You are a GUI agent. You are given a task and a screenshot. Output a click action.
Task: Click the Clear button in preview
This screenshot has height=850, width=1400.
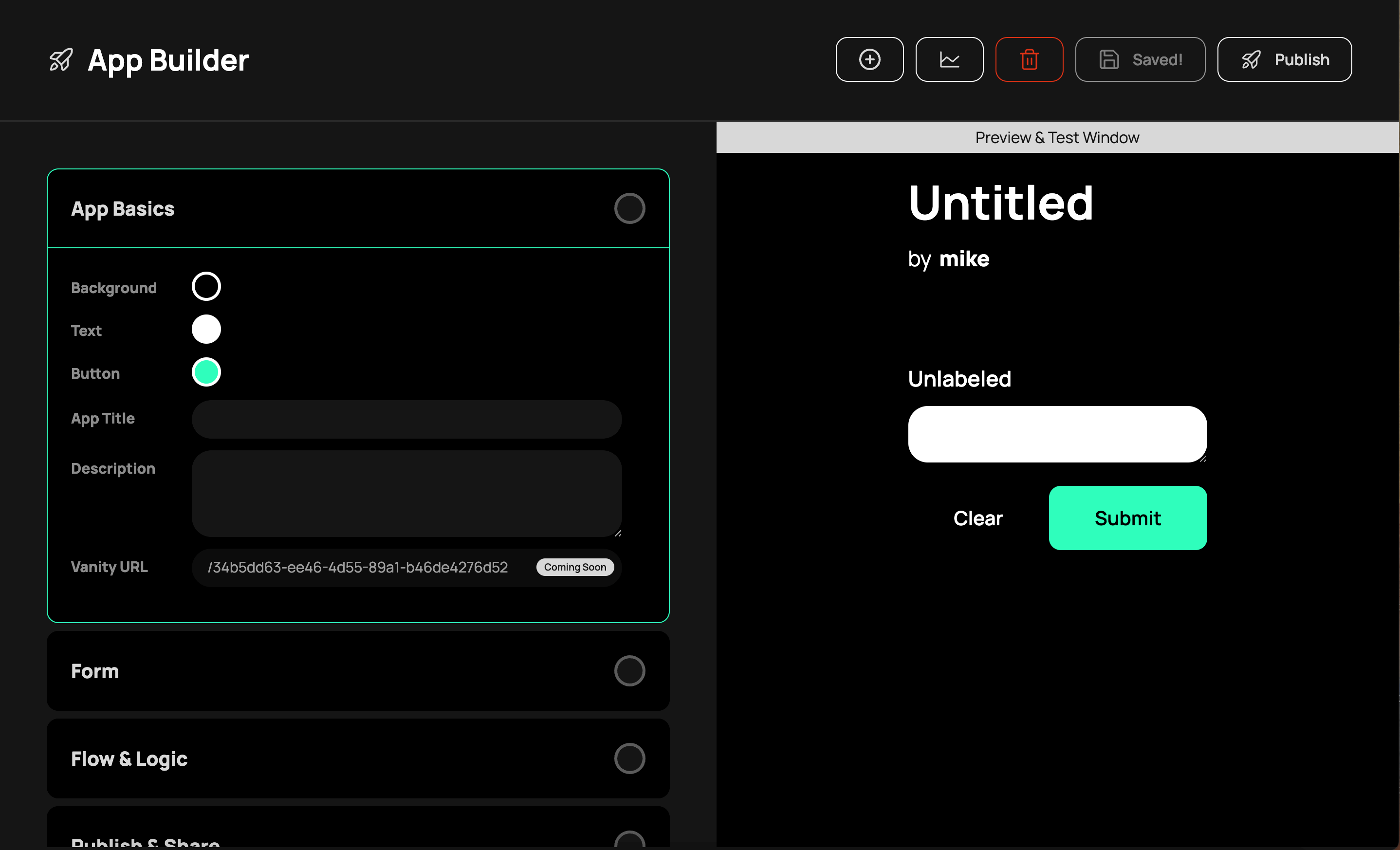pyautogui.click(x=978, y=518)
